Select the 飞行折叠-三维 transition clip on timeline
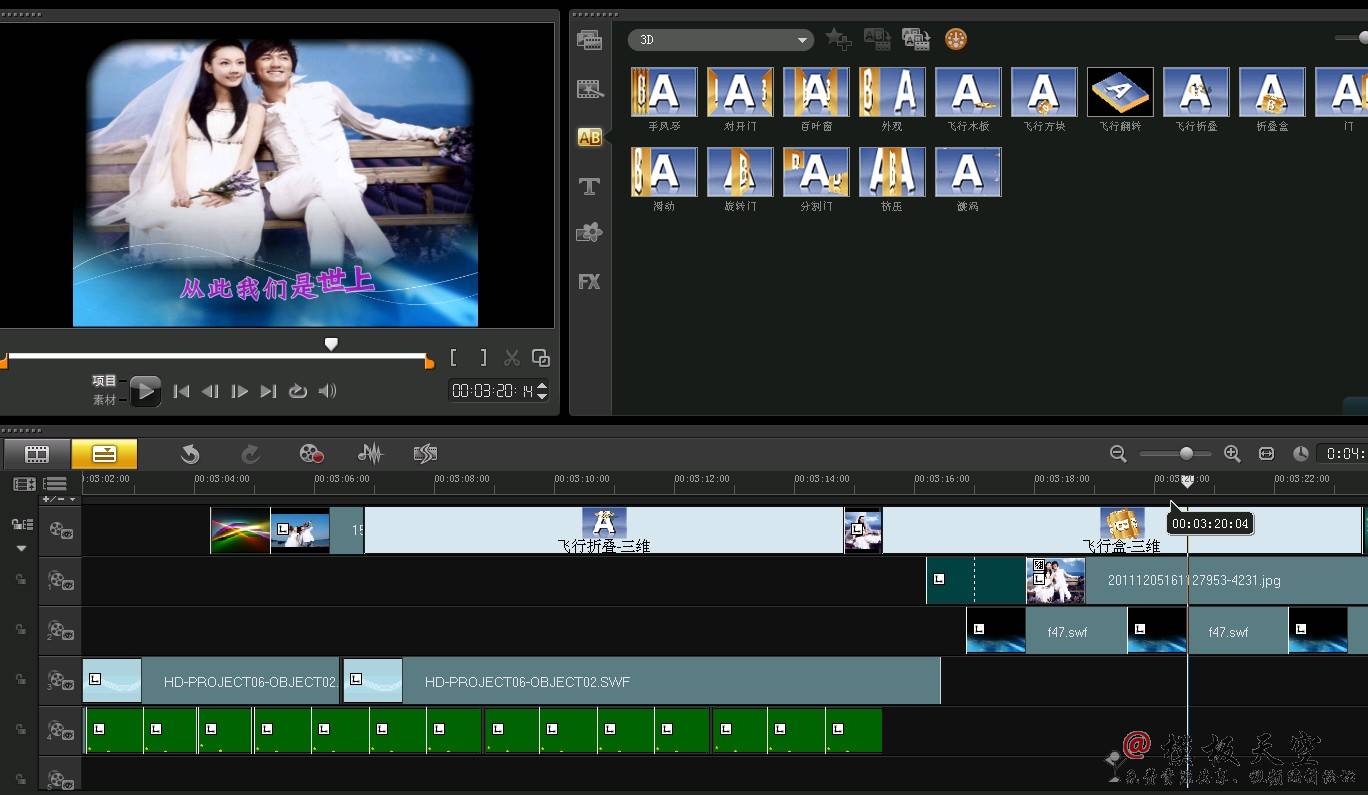The image size is (1368, 795). coord(604,530)
